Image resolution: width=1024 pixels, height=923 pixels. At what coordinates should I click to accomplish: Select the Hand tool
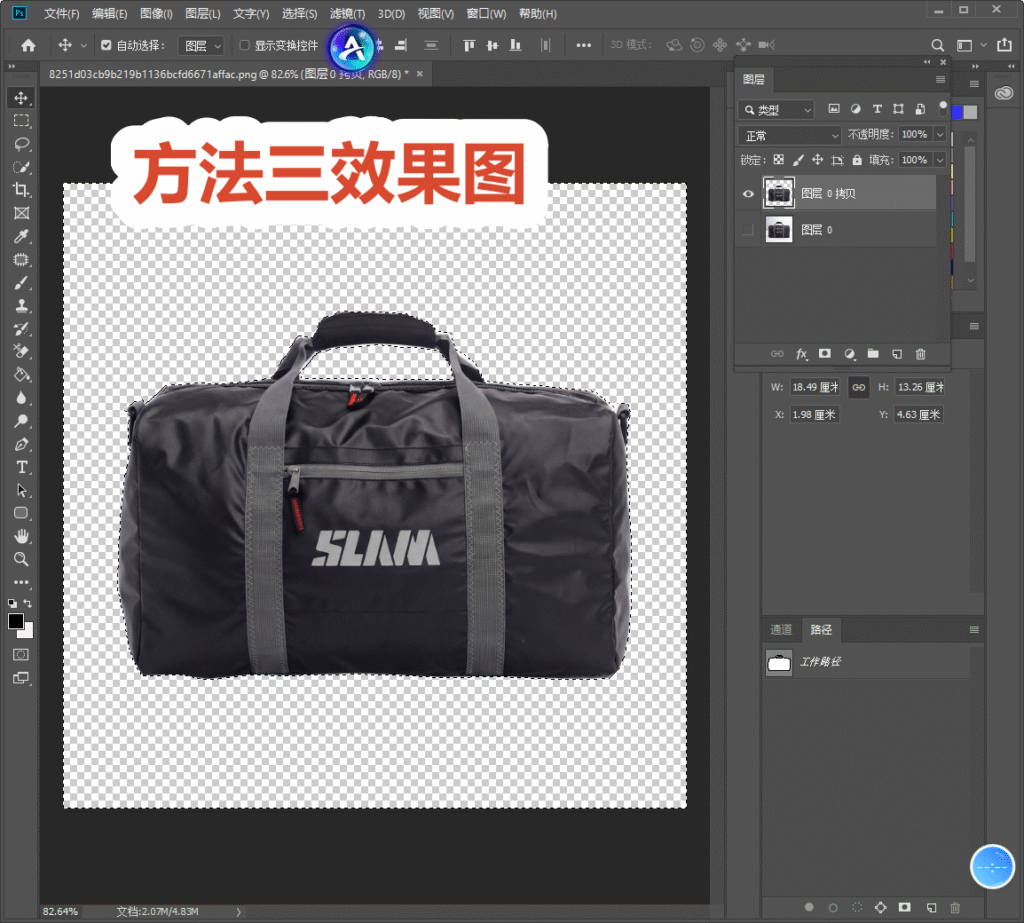(x=21, y=536)
